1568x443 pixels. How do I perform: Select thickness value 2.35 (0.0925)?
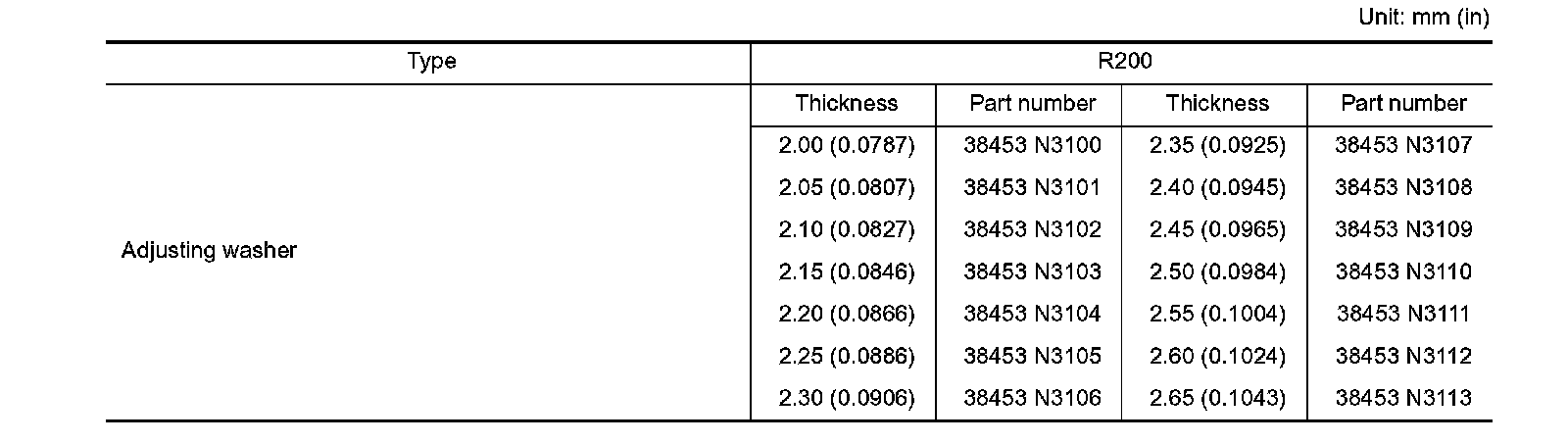1217,146
